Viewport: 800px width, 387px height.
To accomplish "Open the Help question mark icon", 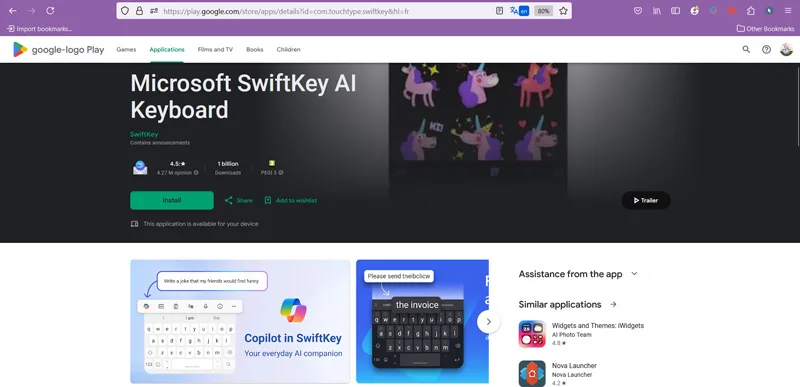I will tap(766, 49).
